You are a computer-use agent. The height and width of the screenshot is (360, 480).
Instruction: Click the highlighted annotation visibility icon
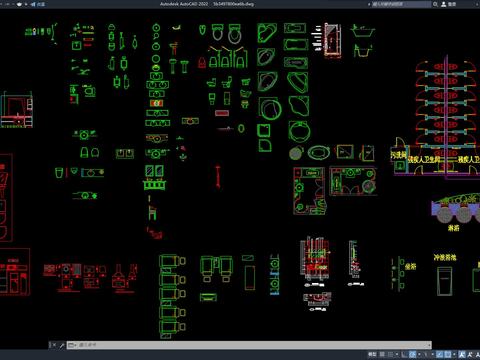pos(462,354)
